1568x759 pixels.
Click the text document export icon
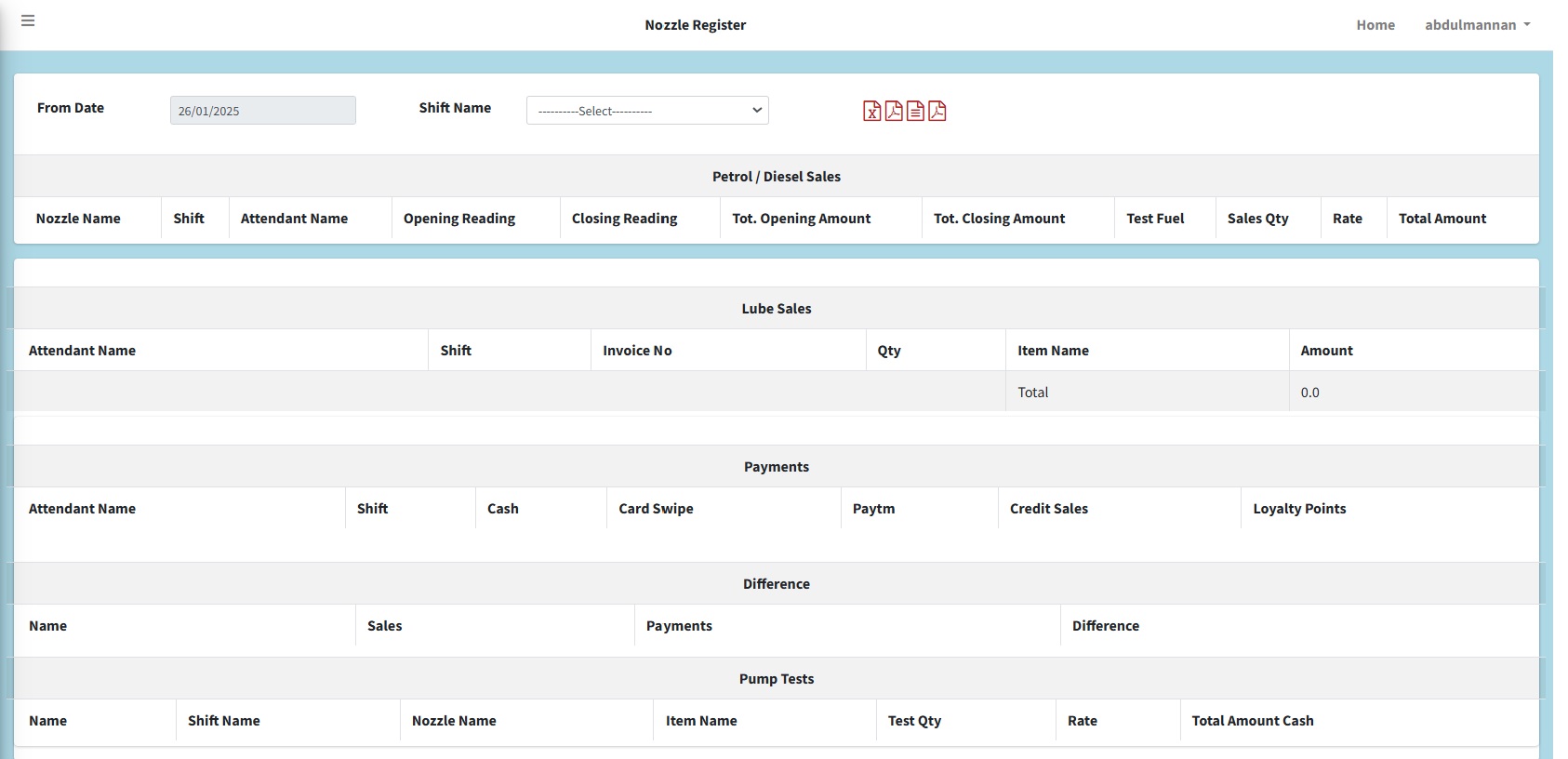point(915,112)
